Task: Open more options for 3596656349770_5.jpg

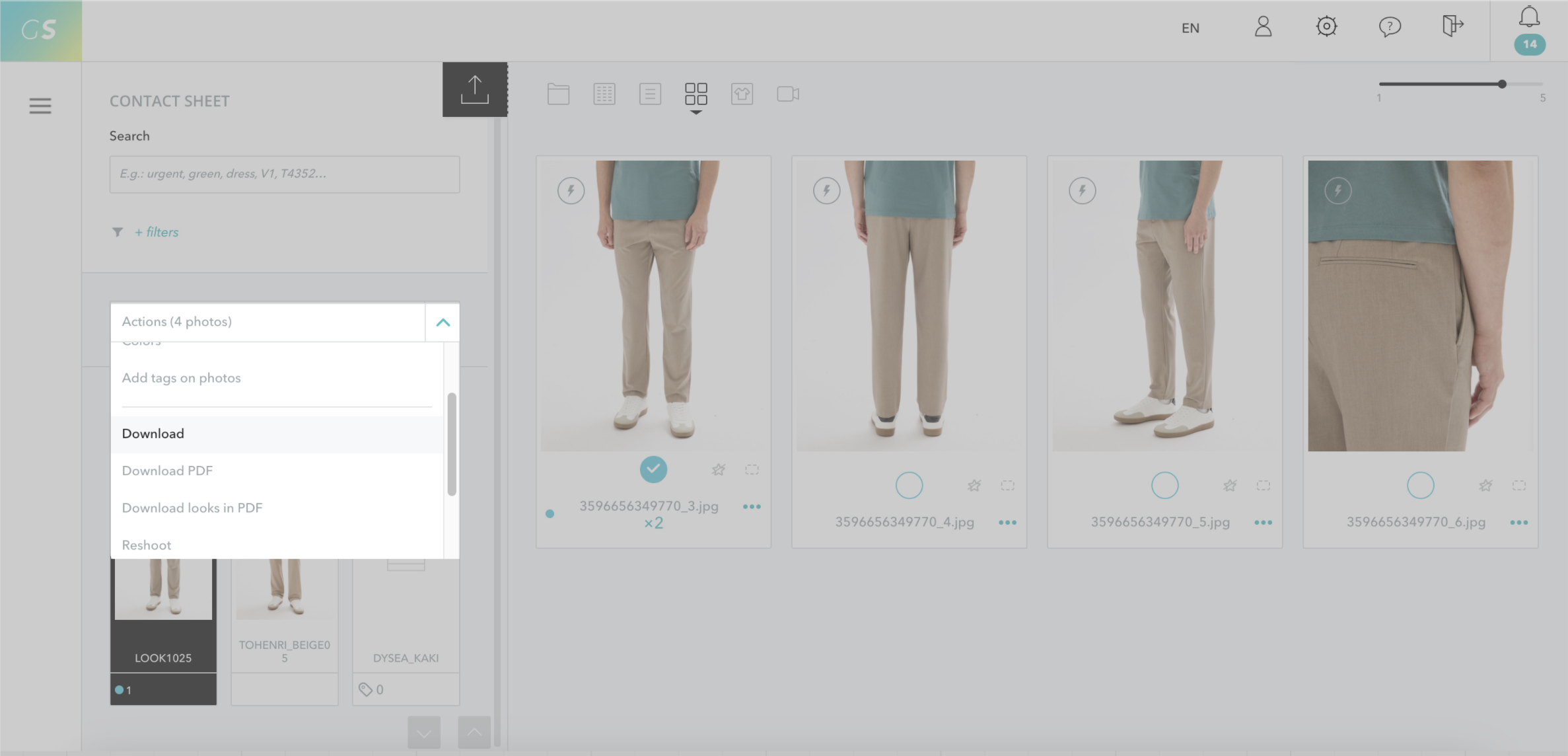Action: click(1263, 523)
